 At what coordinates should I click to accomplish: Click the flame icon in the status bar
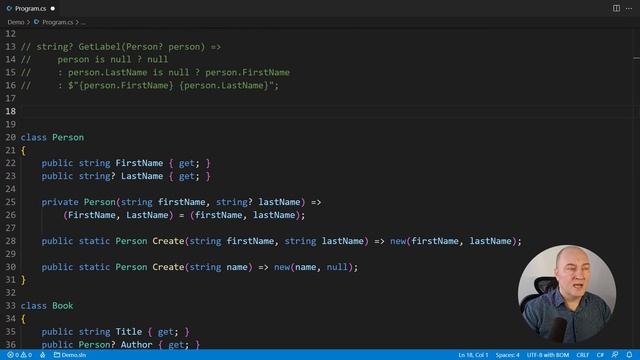tap(42, 355)
